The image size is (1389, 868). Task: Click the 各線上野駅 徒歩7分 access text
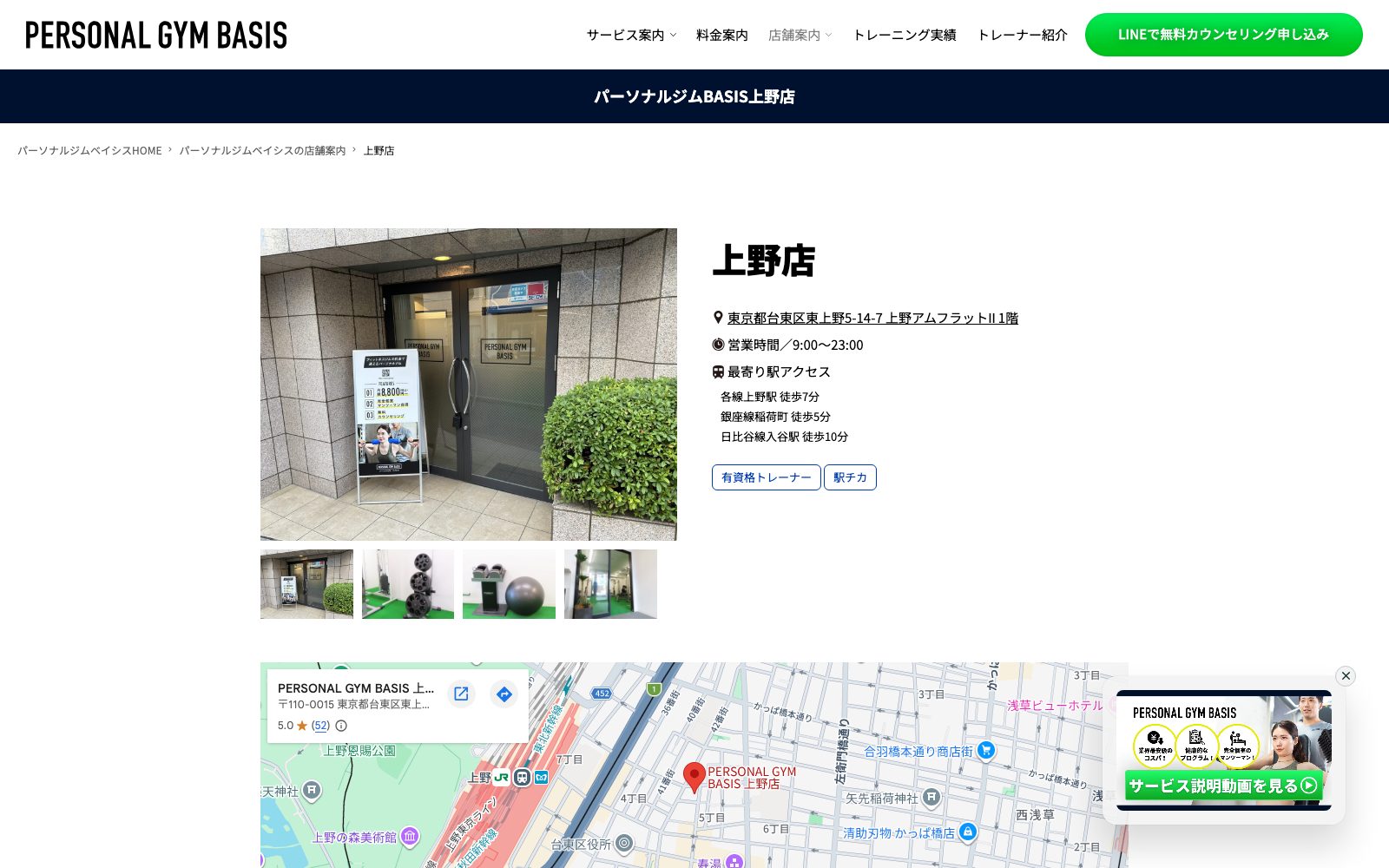coord(770,397)
